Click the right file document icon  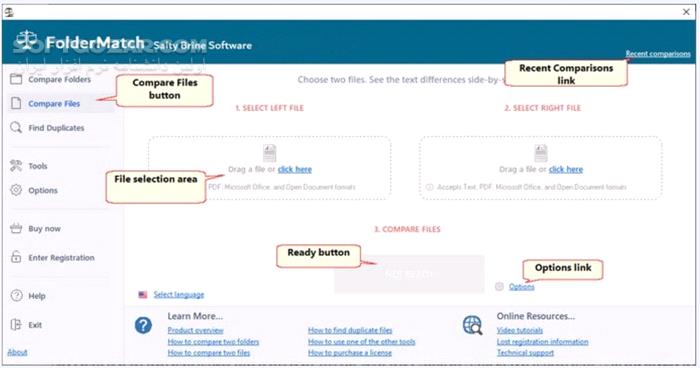pos(541,153)
